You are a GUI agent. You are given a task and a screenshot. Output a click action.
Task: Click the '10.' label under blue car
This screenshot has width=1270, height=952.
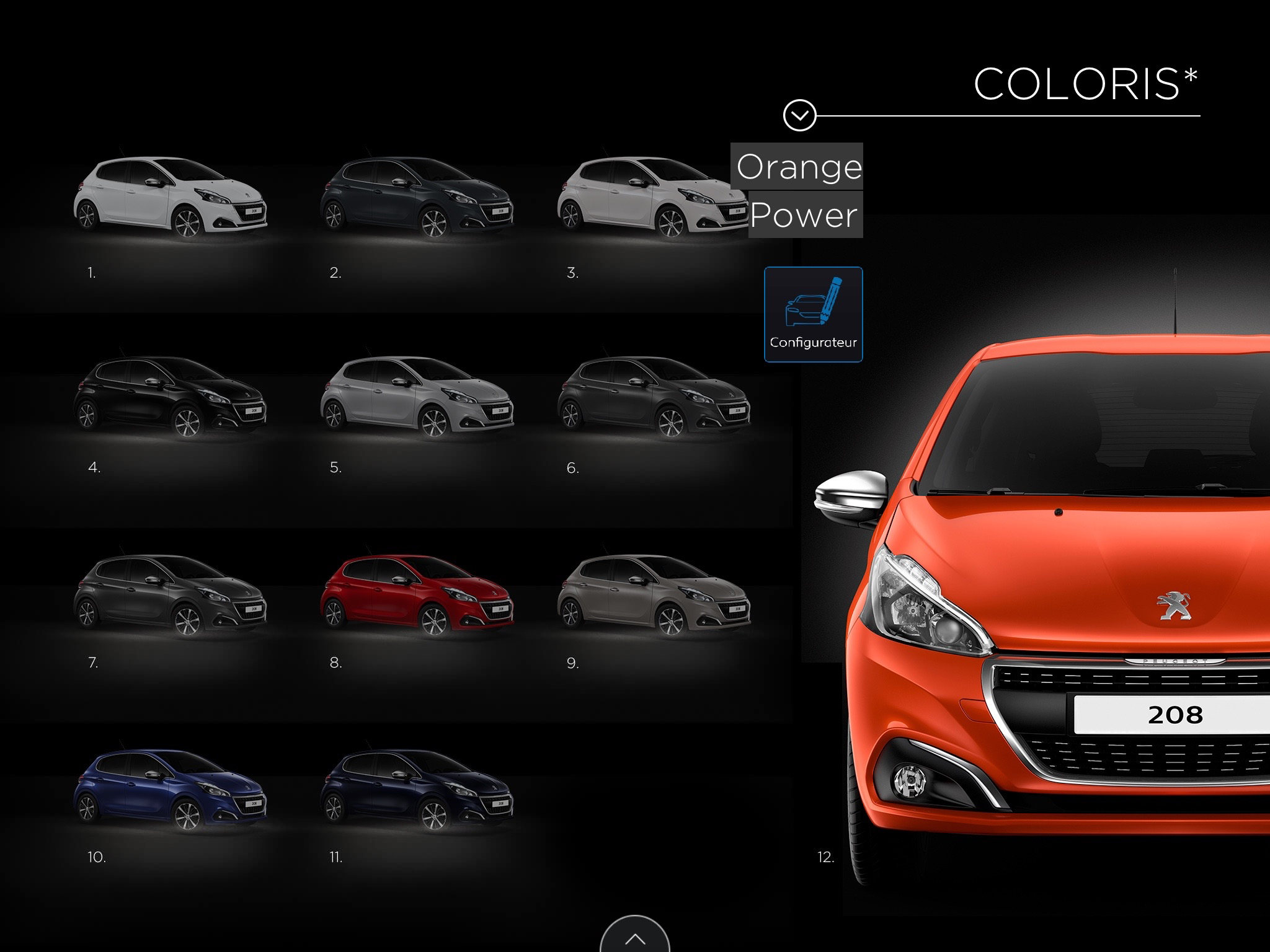pyautogui.click(x=96, y=857)
